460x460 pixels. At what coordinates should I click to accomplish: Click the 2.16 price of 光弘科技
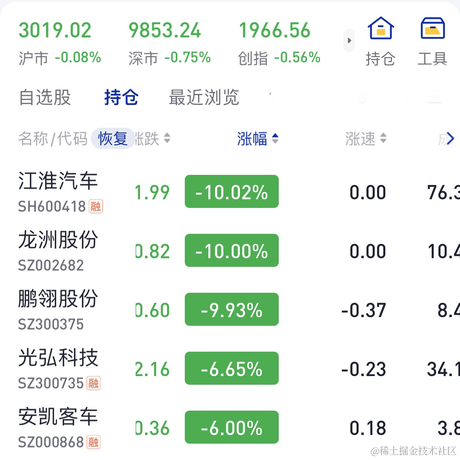pyautogui.click(x=152, y=369)
